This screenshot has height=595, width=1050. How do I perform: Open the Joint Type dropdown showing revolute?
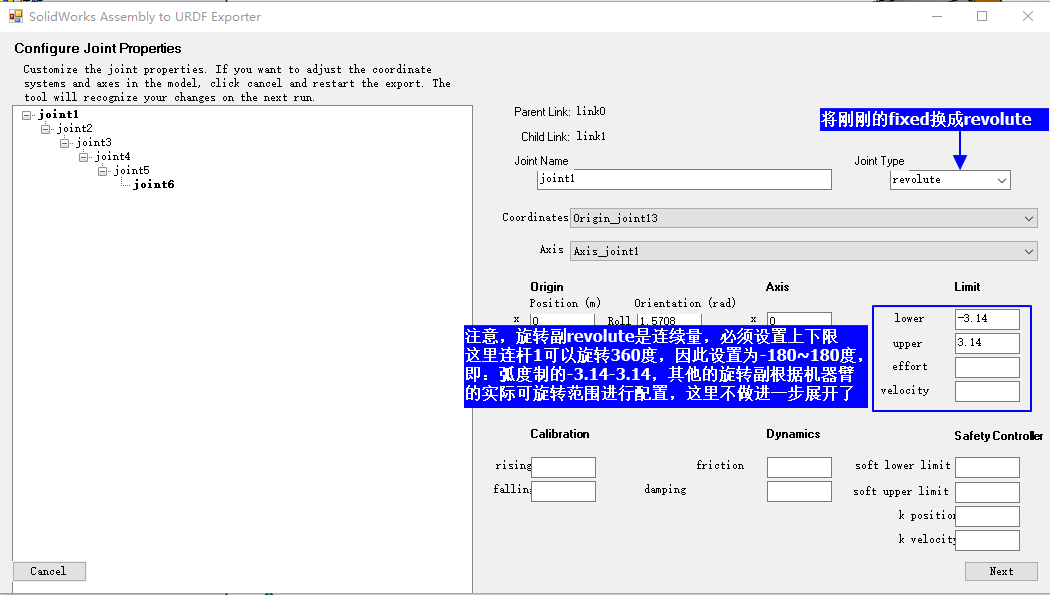click(x=950, y=180)
